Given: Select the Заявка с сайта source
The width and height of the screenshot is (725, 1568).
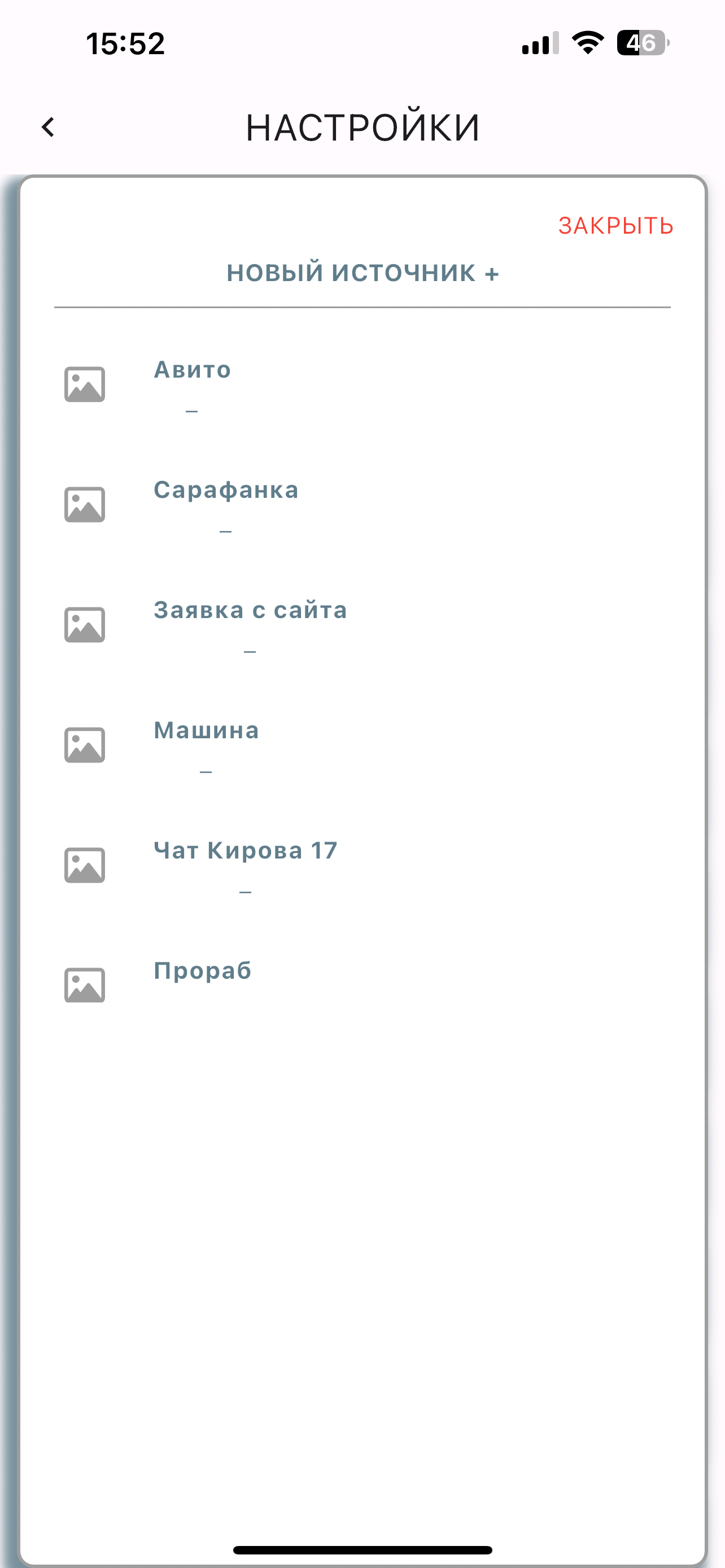Looking at the screenshot, I should click(363, 624).
